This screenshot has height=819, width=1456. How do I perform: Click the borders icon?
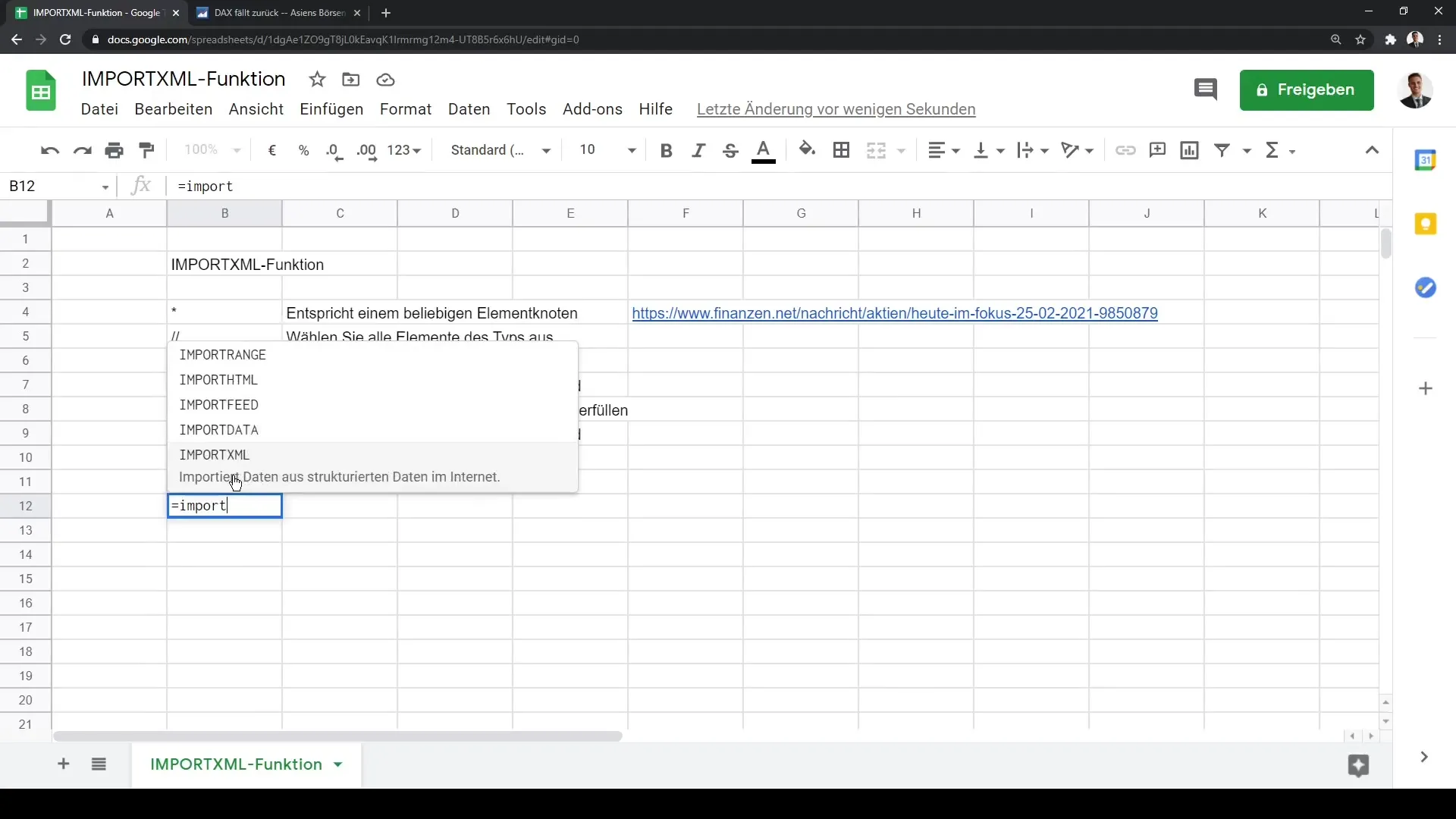(840, 150)
